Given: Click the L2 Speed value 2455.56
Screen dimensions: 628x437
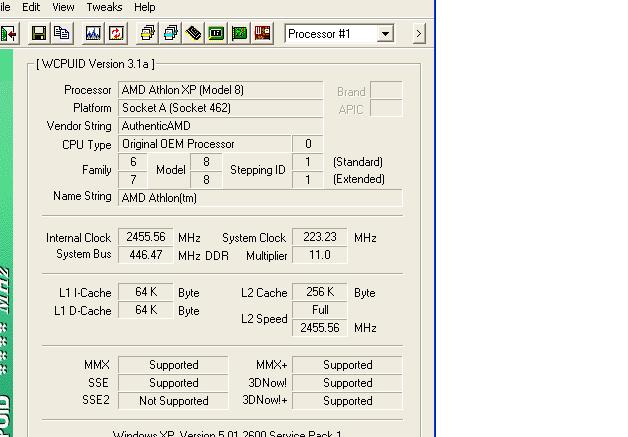Looking at the screenshot, I should pyautogui.click(x=320, y=328).
